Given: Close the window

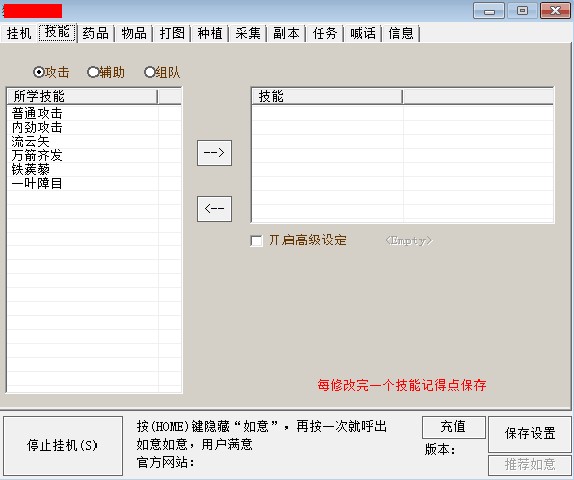Looking at the screenshot, I should click(555, 10).
